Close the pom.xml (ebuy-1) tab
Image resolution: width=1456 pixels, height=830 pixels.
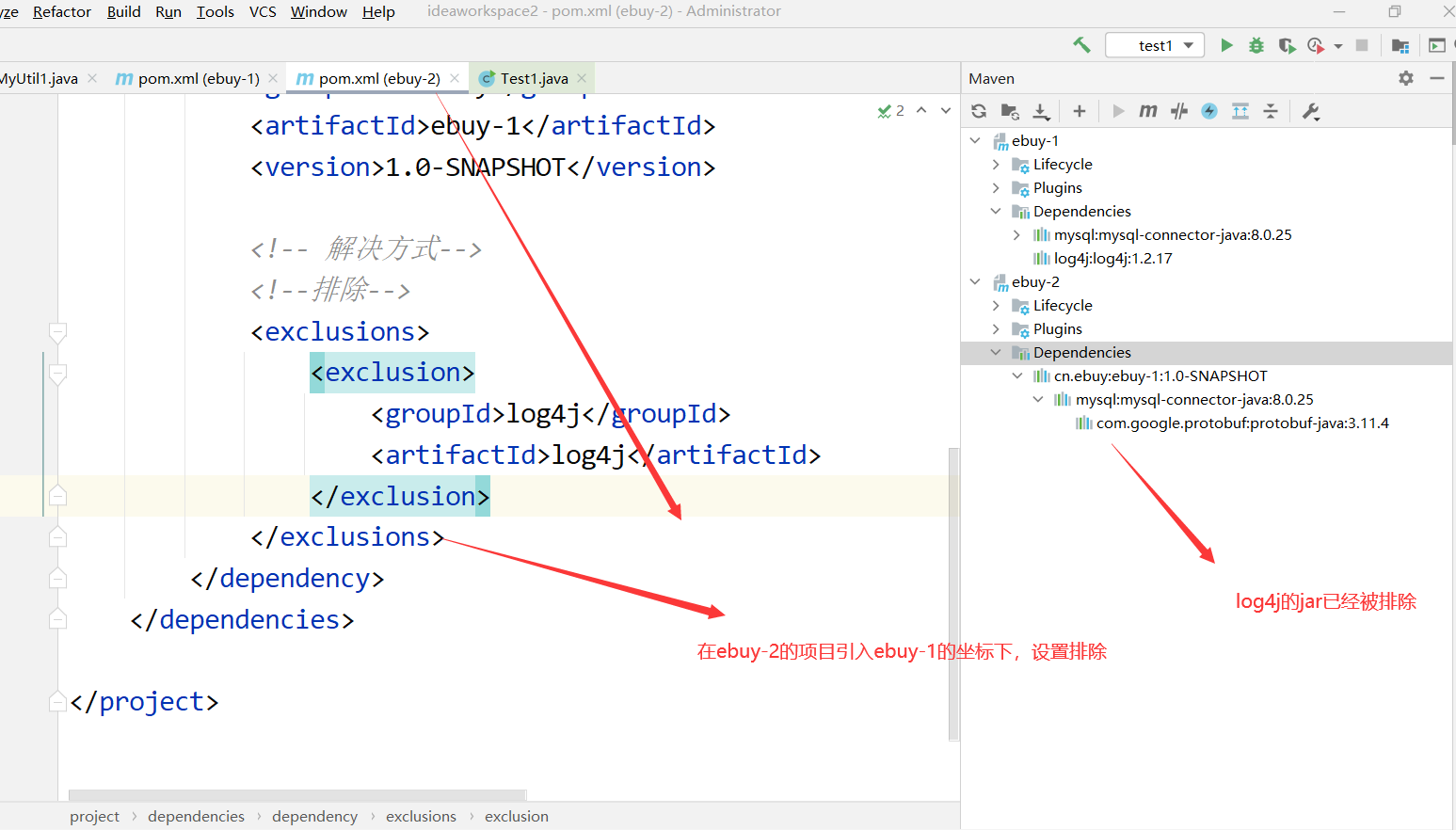point(273,78)
